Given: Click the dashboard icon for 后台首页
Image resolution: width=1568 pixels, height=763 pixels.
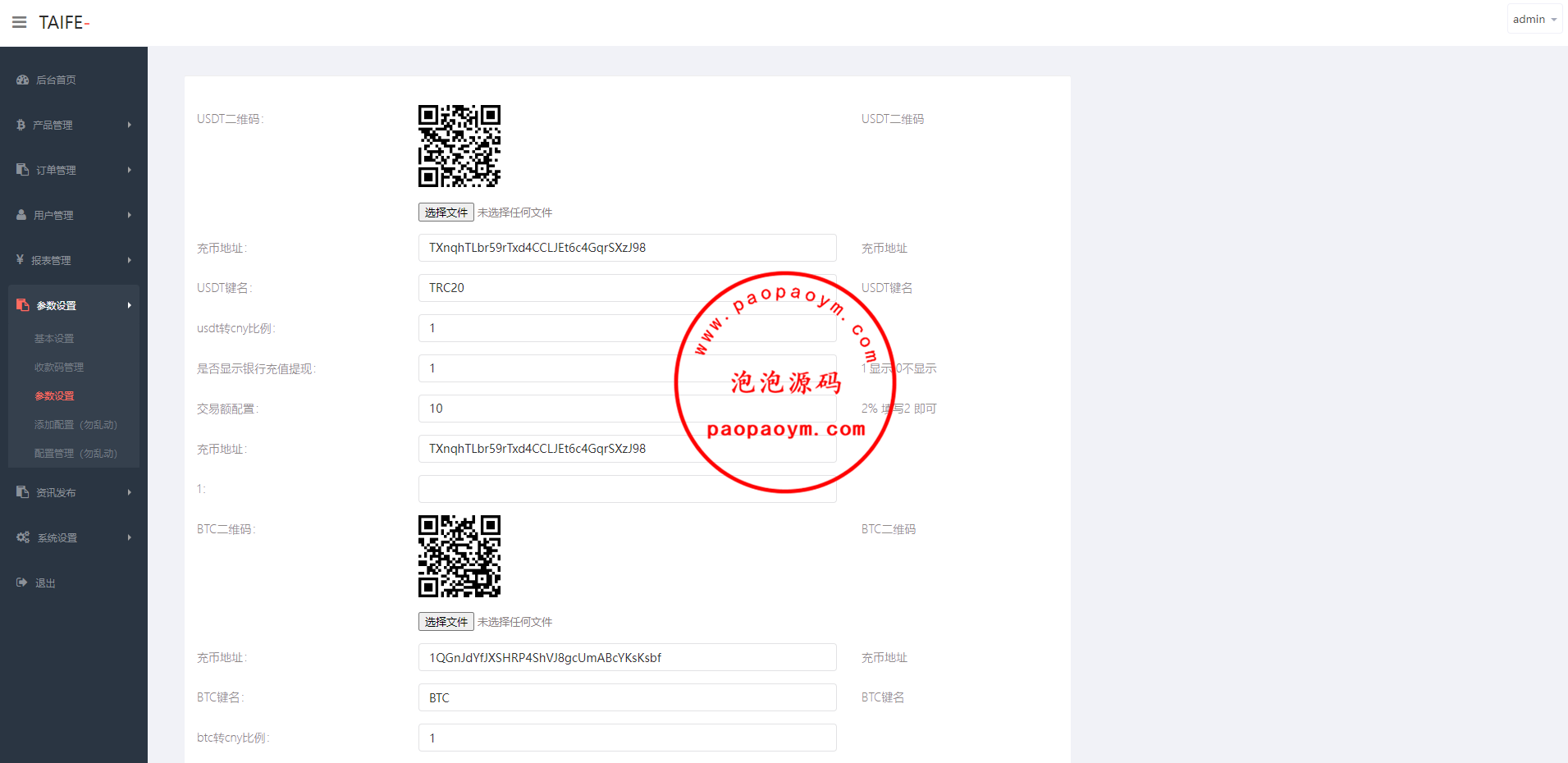Looking at the screenshot, I should (x=23, y=80).
